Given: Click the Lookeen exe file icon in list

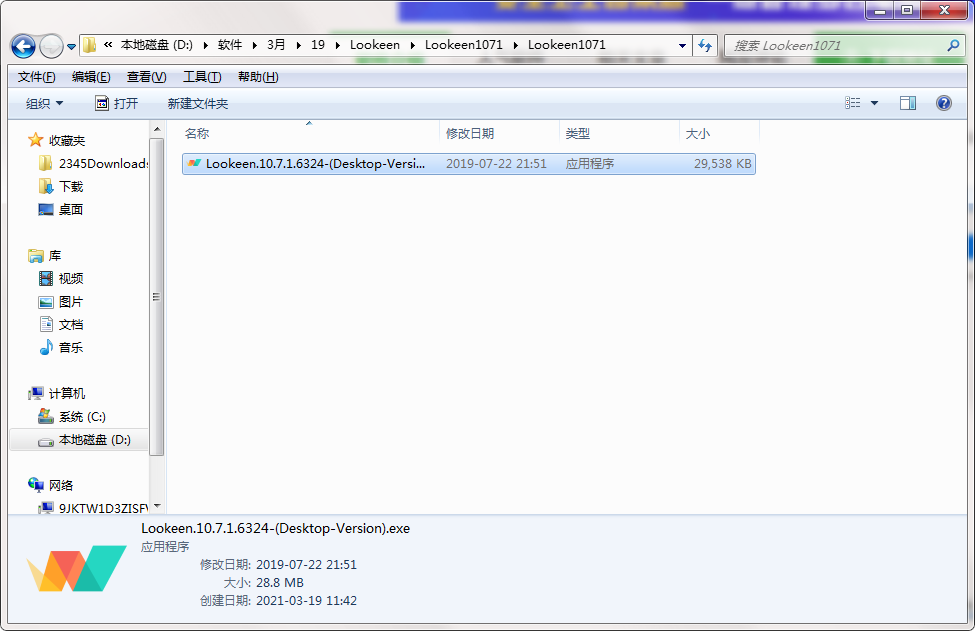Looking at the screenshot, I should (195, 164).
